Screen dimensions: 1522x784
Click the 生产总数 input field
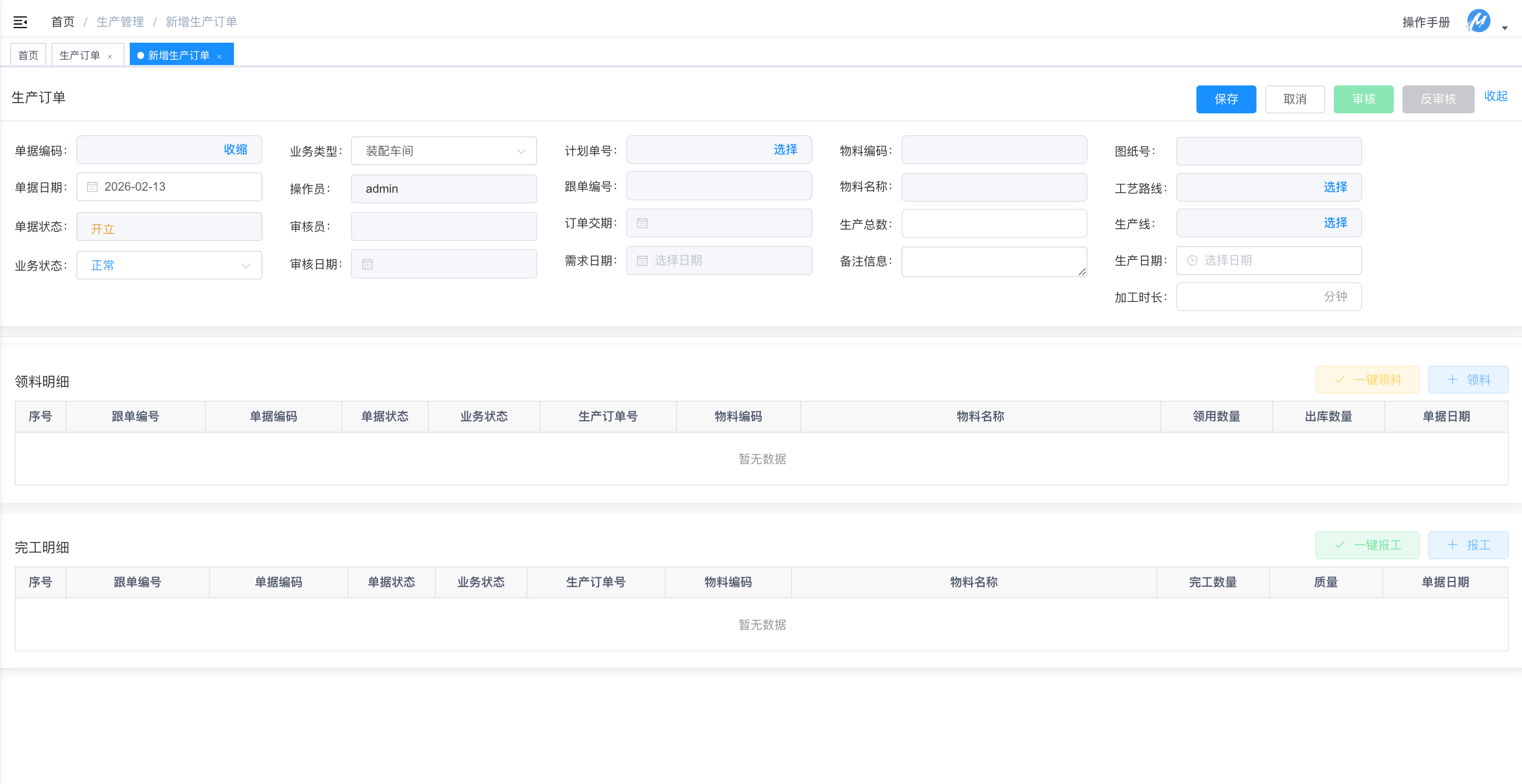tap(994, 224)
